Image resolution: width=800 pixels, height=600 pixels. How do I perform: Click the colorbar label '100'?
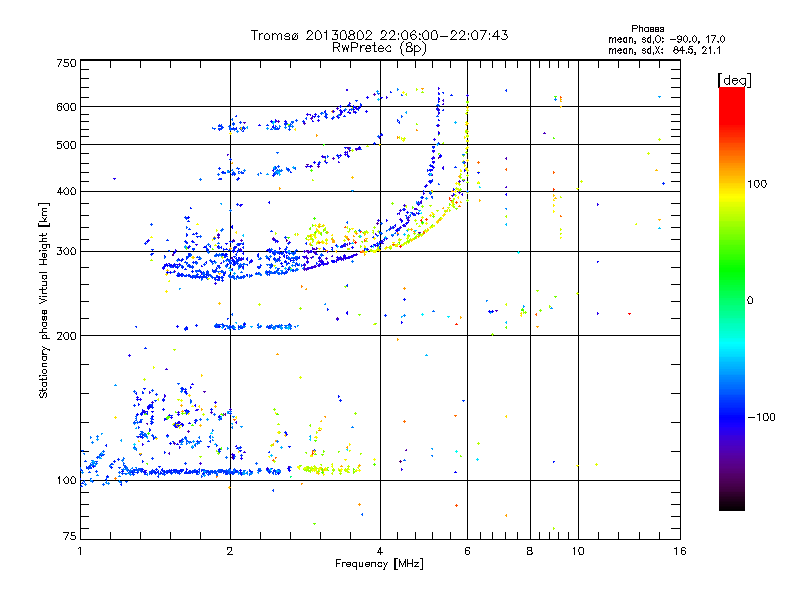[757, 184]
